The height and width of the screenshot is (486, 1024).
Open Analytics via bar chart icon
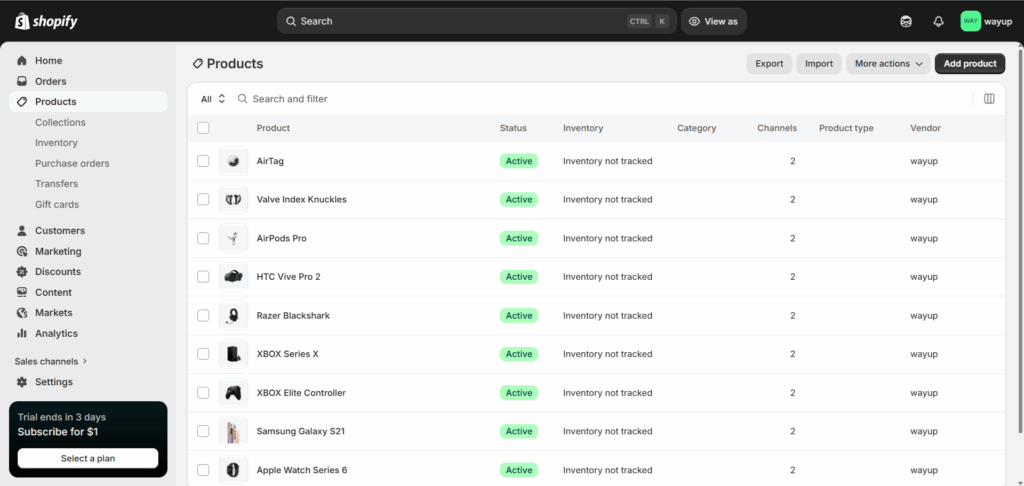[22, 333]
